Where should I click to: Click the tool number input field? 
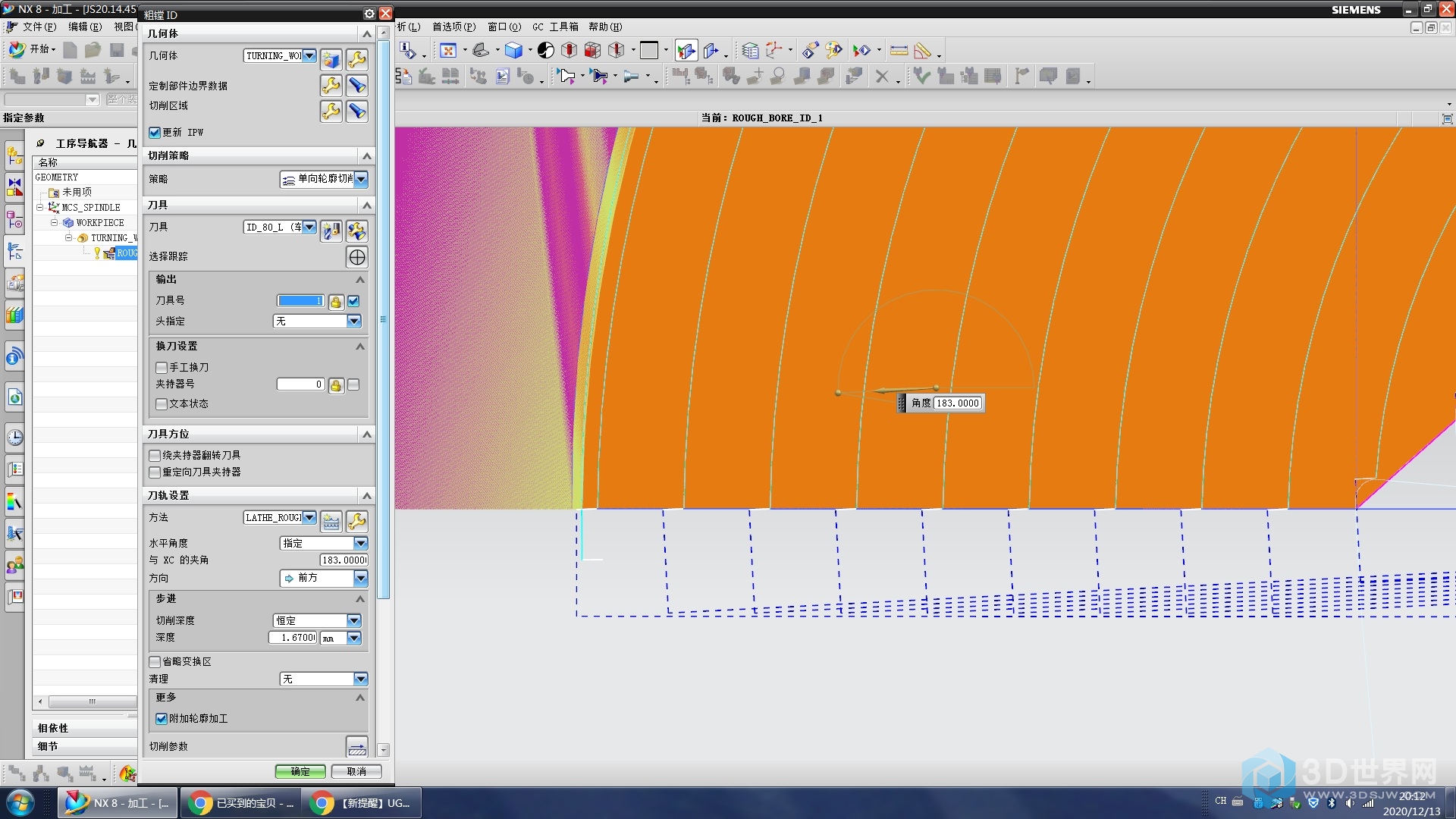pyautogui.click(x=300, y=301)
